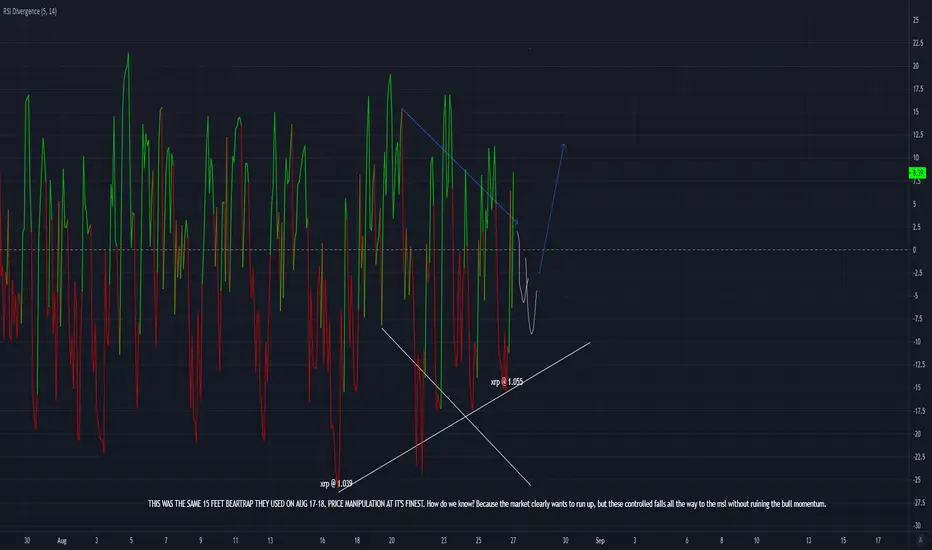The image size is (932, 550).
Task: Select the long BEARTRAP price manipulation text note
Action: coord(487,504)
